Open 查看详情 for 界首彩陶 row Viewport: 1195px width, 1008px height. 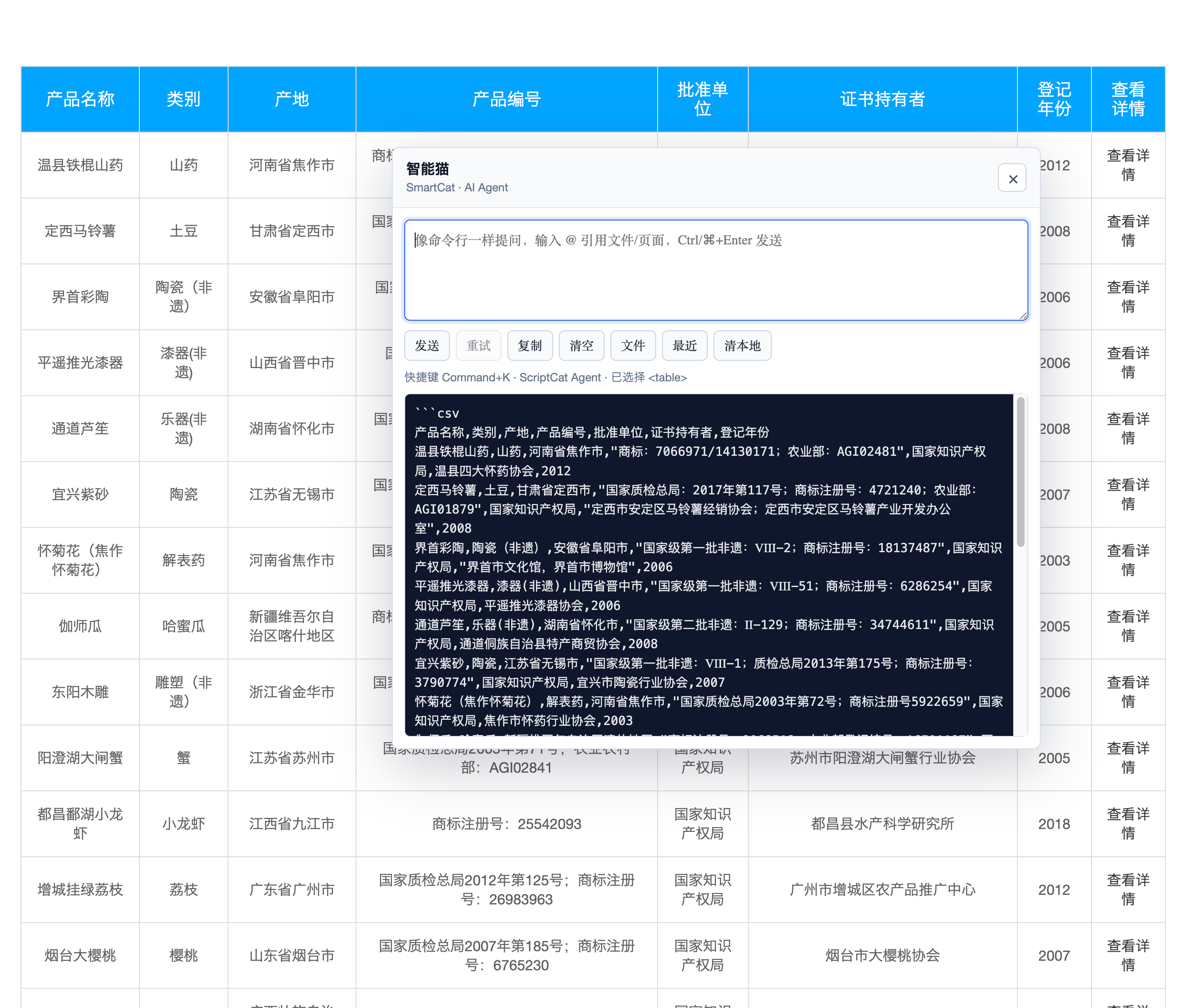pyautogui.click(x=1128, y=296)
